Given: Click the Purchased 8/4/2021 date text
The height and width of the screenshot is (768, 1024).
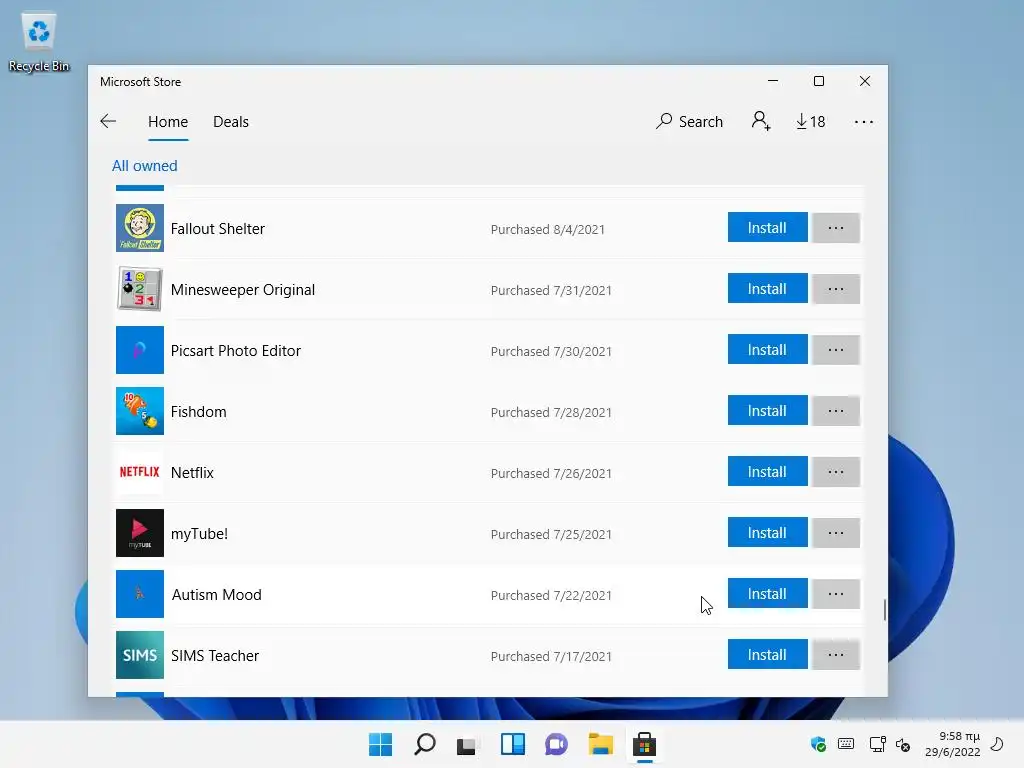Looking at the screenshot, I should coord(547,229).
